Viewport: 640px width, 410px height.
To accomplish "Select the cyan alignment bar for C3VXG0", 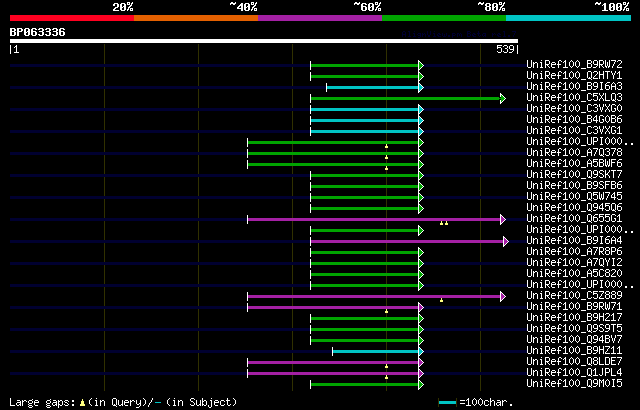I will 364,109.
